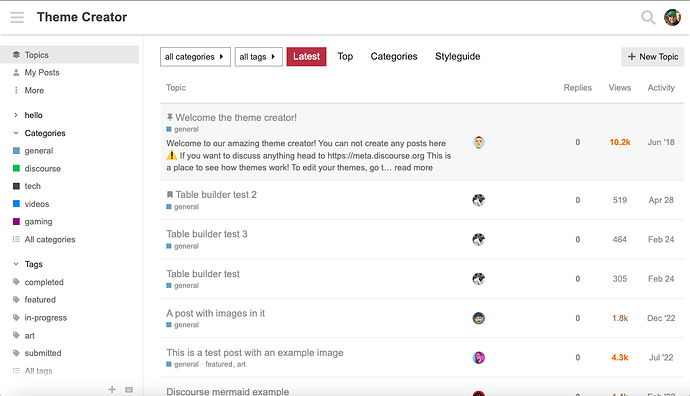Screen dimensions: 690x396
Task: Click the featured tag icon
Action: tap(16, 300)
